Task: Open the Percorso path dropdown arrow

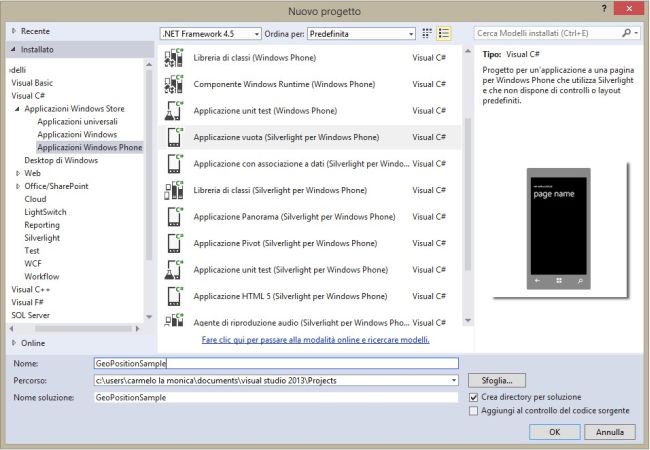Action: (454, 380)
